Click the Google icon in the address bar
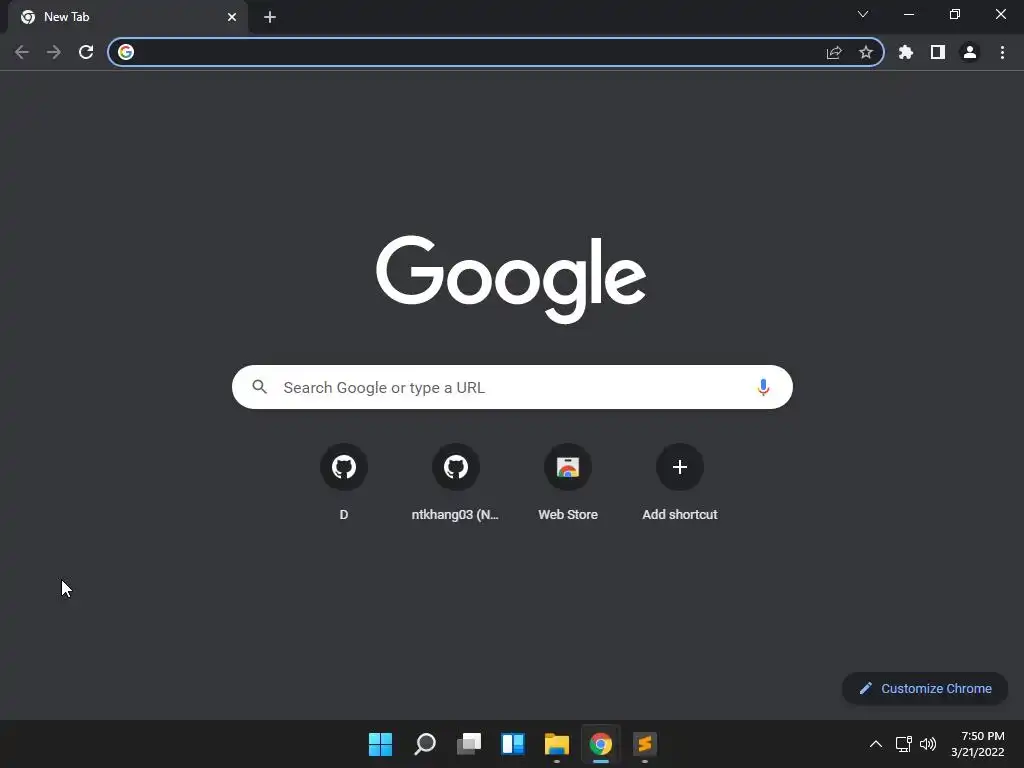Image resolution: width=1024 pixels, height=768 pixels. 126,52
